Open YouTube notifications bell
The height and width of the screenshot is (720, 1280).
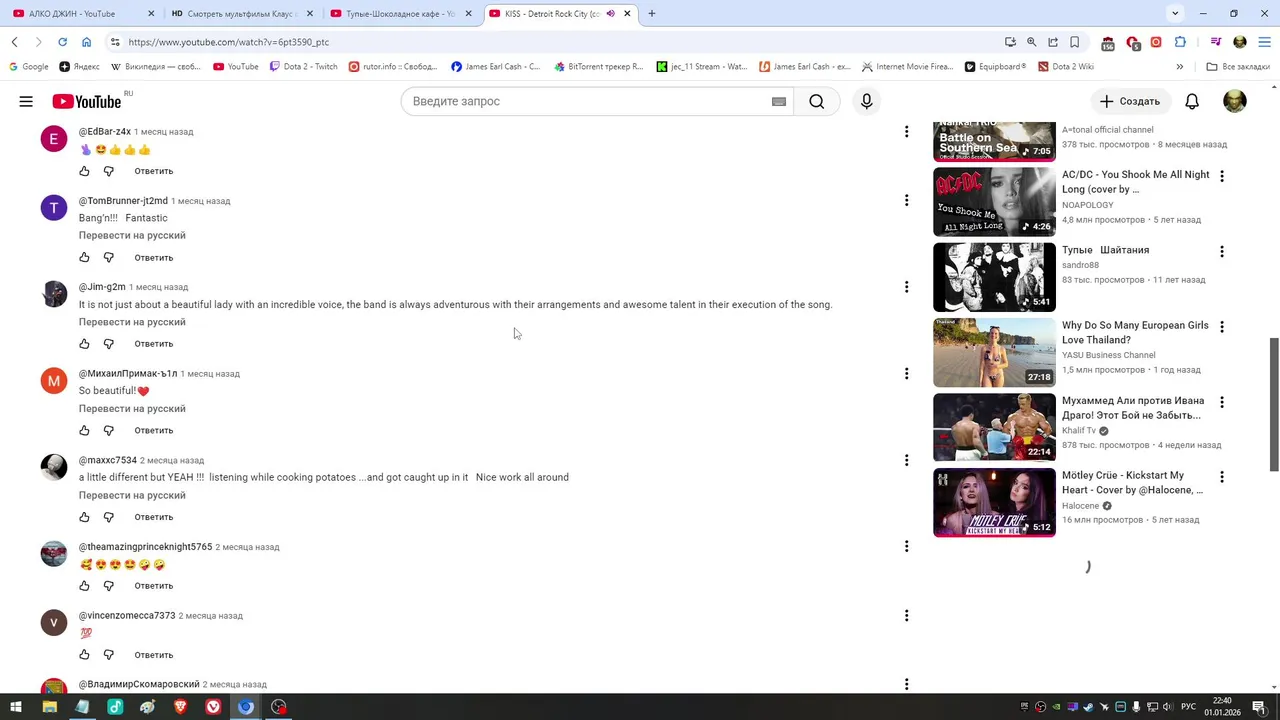[1192, 101]
